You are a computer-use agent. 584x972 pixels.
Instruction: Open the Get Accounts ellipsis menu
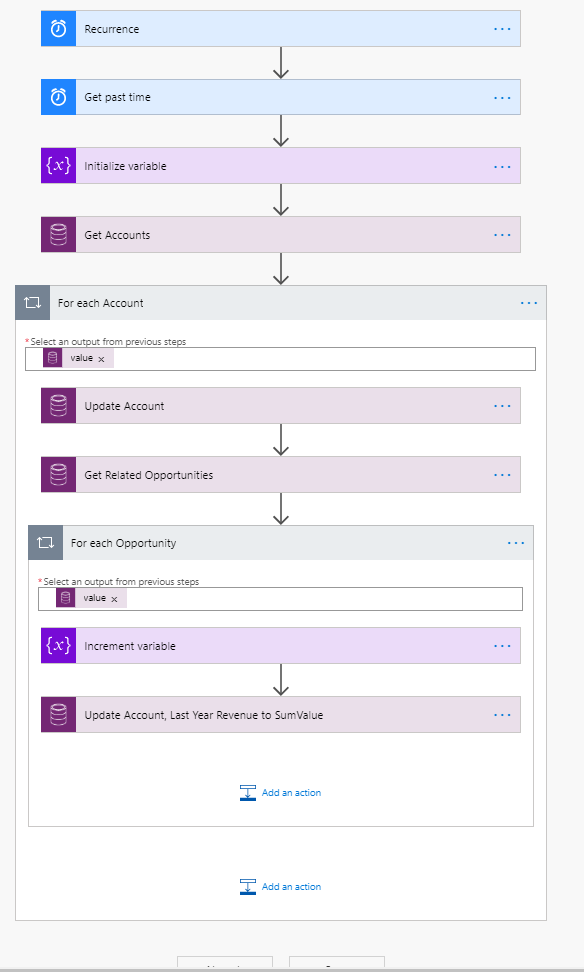tap(502, 235)
